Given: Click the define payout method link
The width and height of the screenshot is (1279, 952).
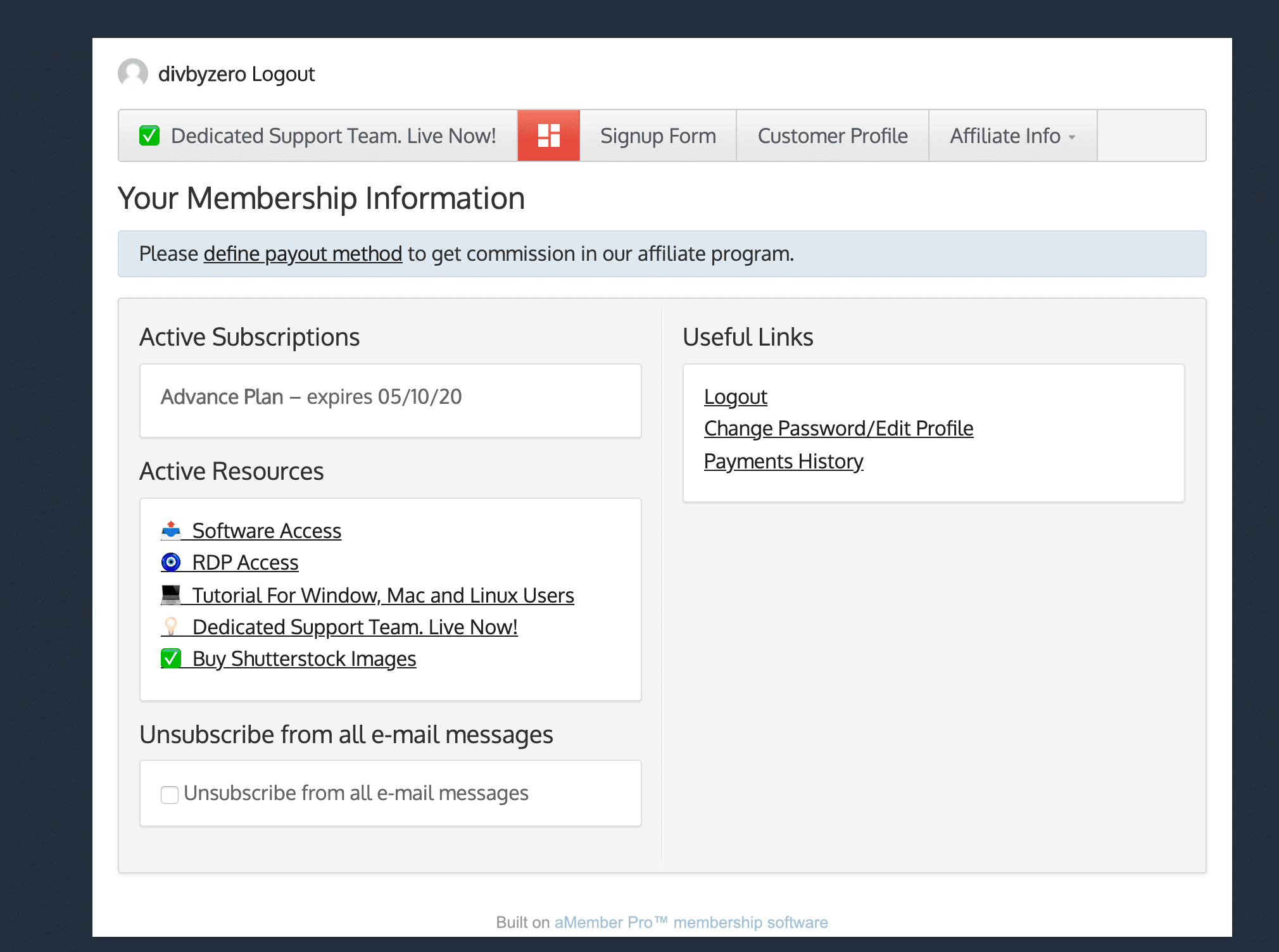Looking at the screenshot, I should click(x=302, y=253).
